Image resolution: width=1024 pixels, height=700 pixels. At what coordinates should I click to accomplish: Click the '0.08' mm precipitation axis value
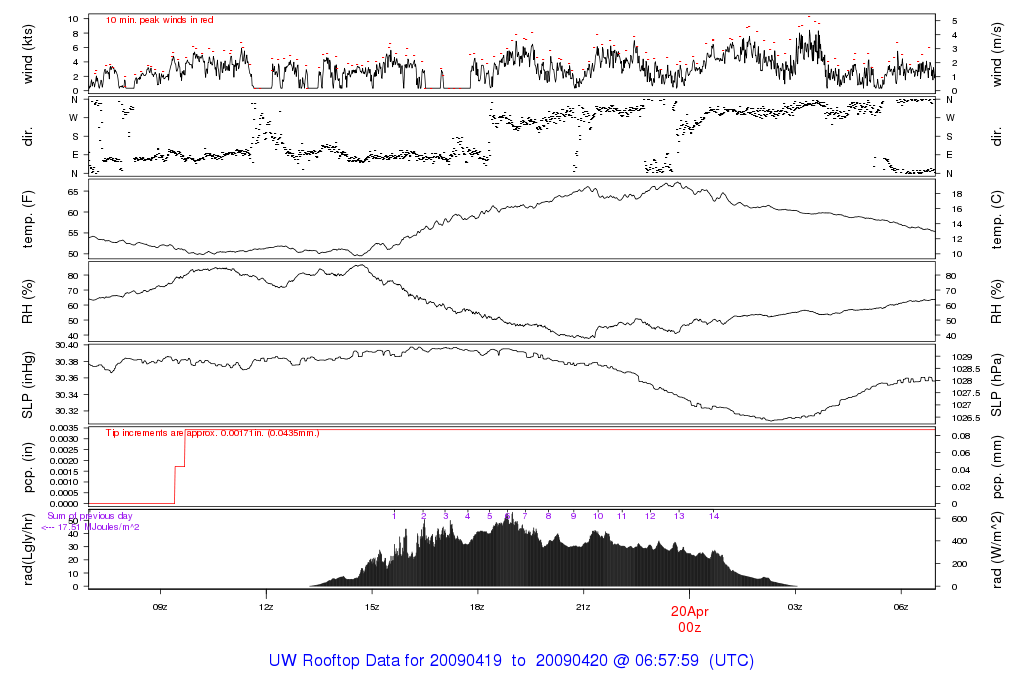tap(961, 436)
